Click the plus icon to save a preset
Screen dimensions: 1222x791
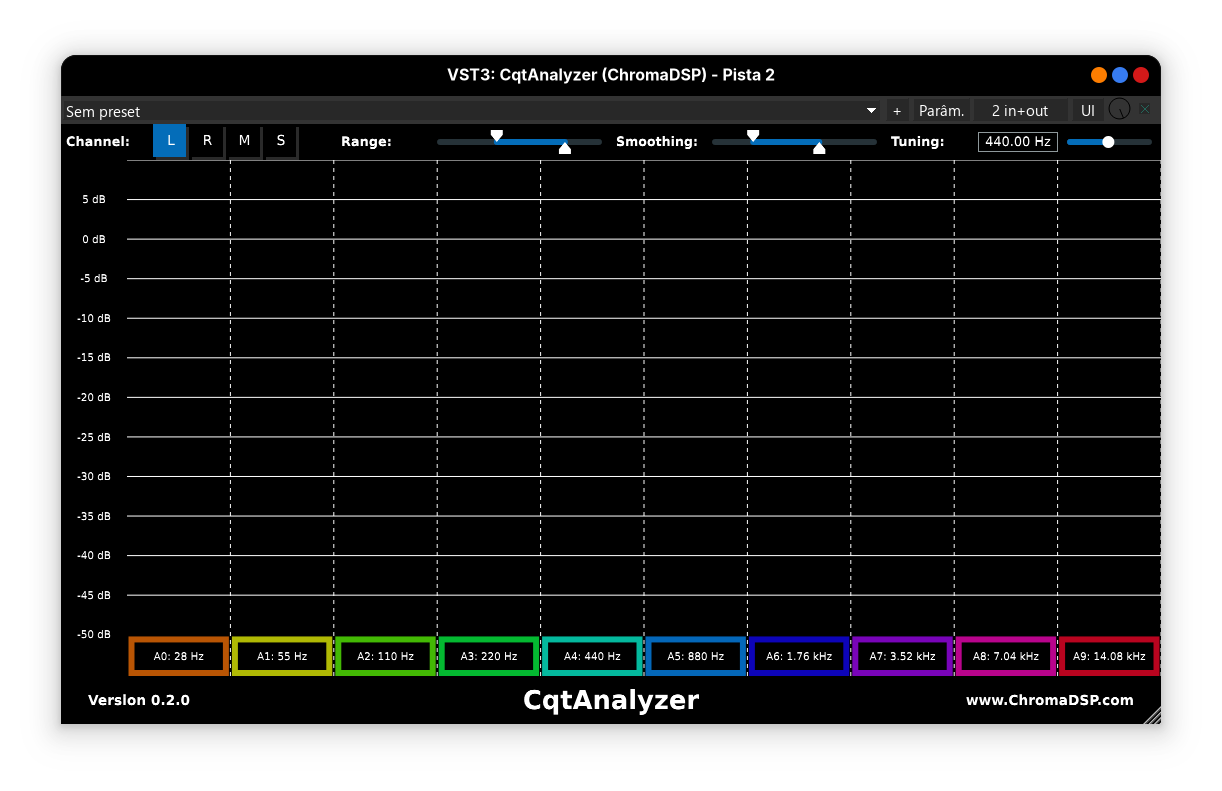click(x=897, y=110)
